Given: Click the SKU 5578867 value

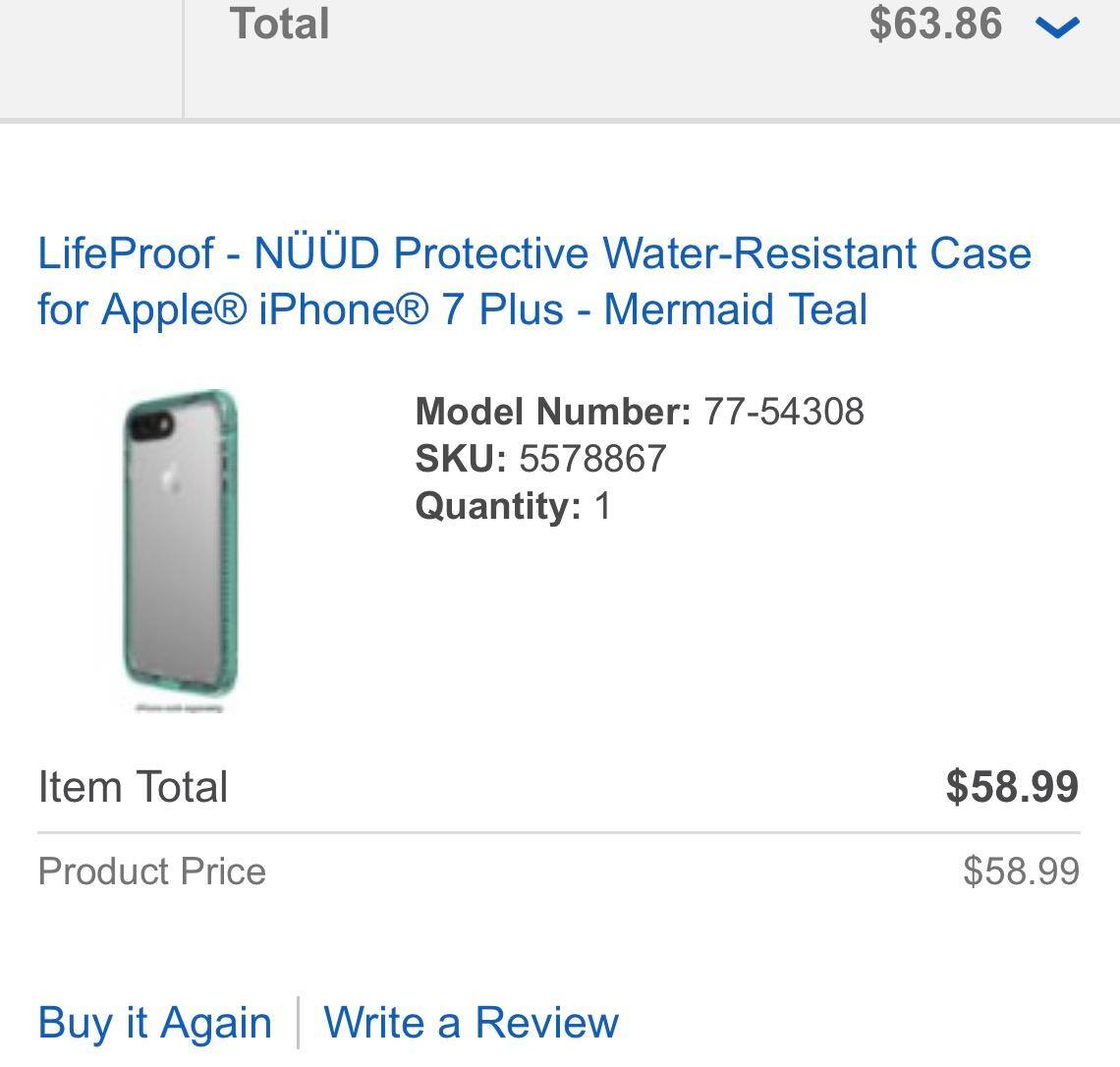Looking at the screenshot, I should tap(592, 459).
